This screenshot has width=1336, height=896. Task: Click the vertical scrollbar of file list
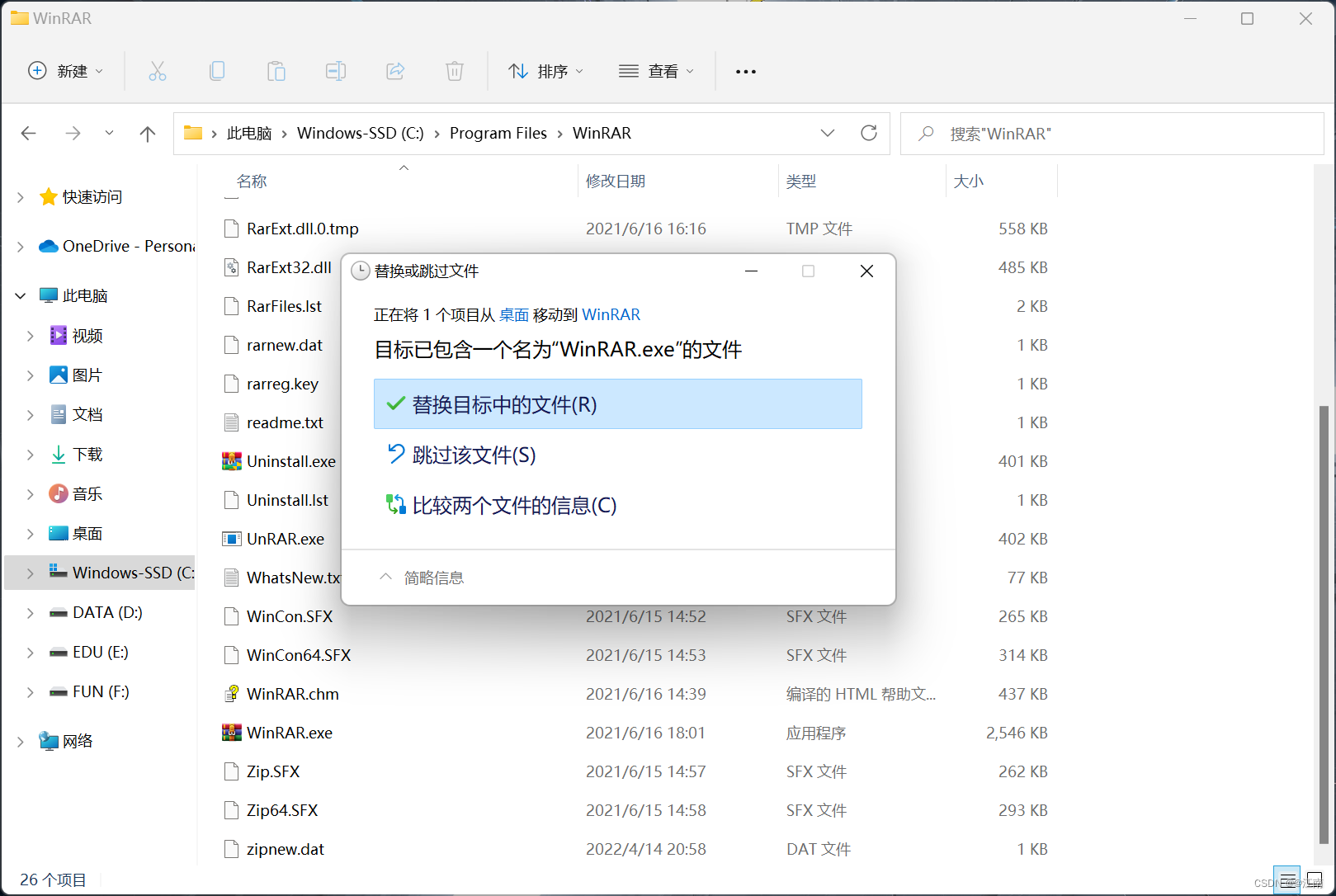(1324, 623)
